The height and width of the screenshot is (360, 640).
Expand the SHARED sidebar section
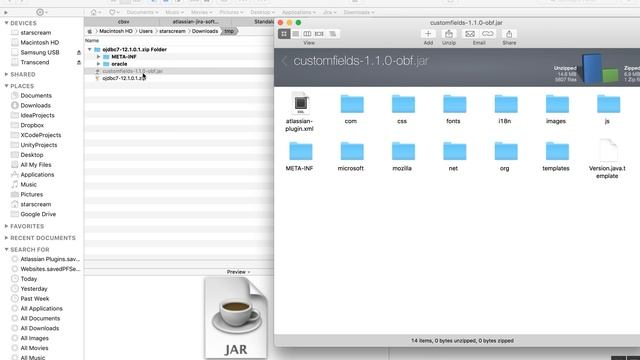point(6,74)
